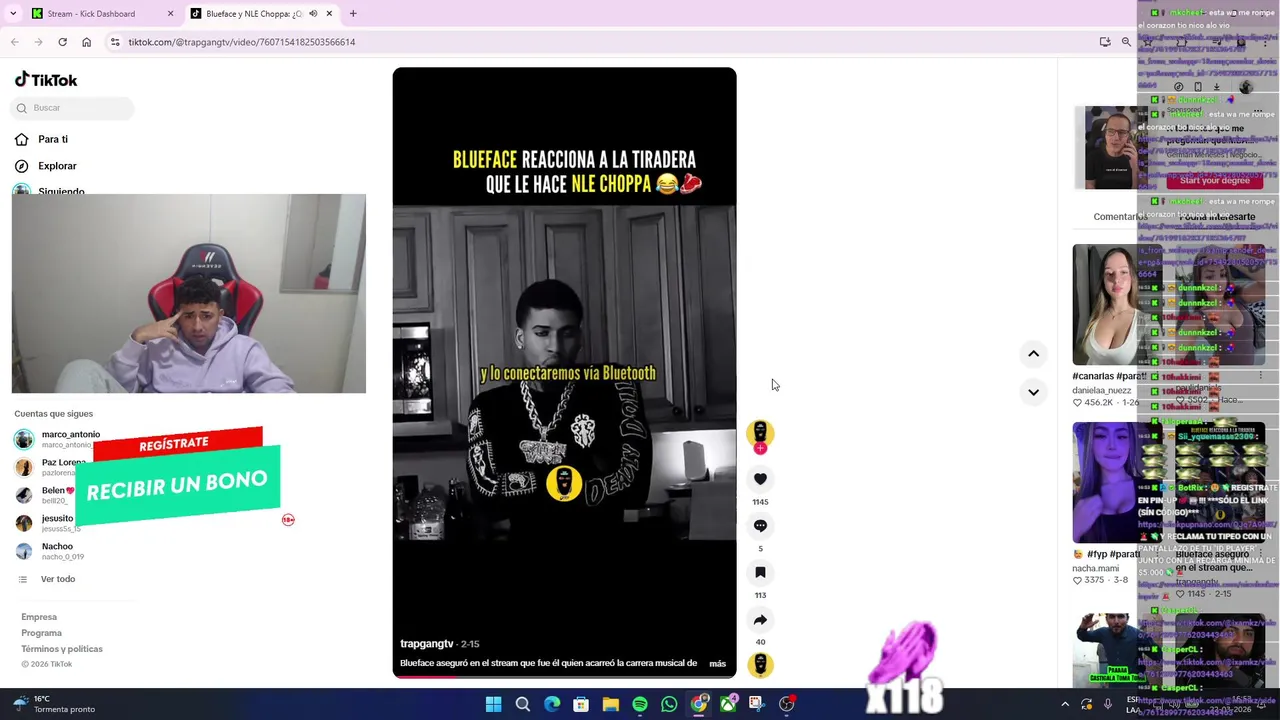Share the video using the arrow icon
Screen dimensions: 1280x720
[x=760, y=620]
